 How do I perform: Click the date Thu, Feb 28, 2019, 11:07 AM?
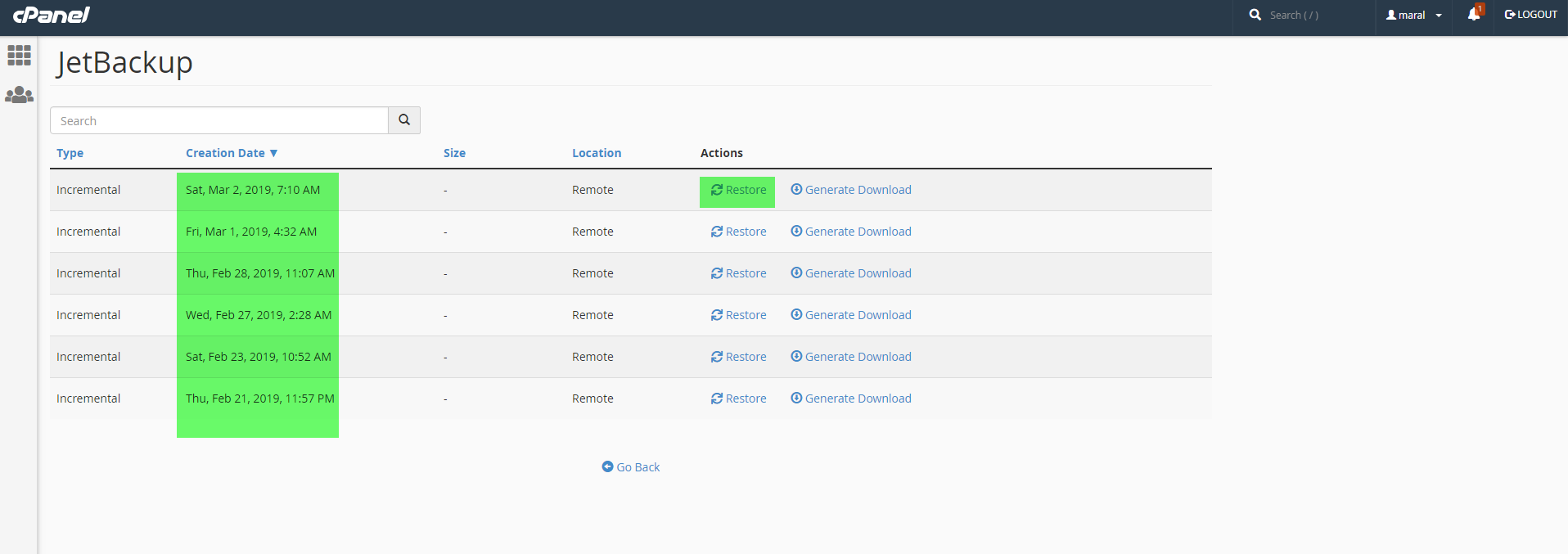(x=260, y=273)
